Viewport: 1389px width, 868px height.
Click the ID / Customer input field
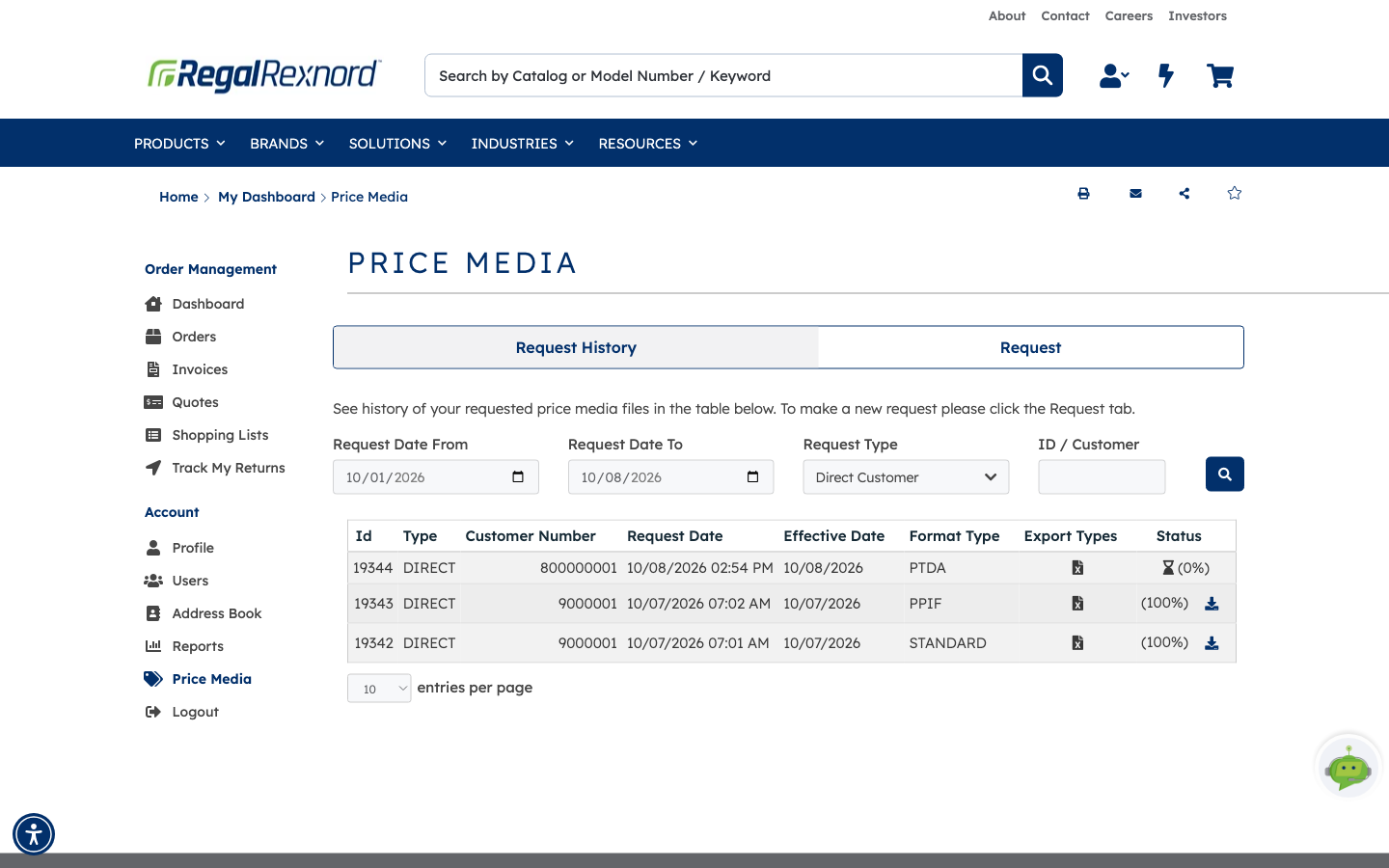[1102, 477]
